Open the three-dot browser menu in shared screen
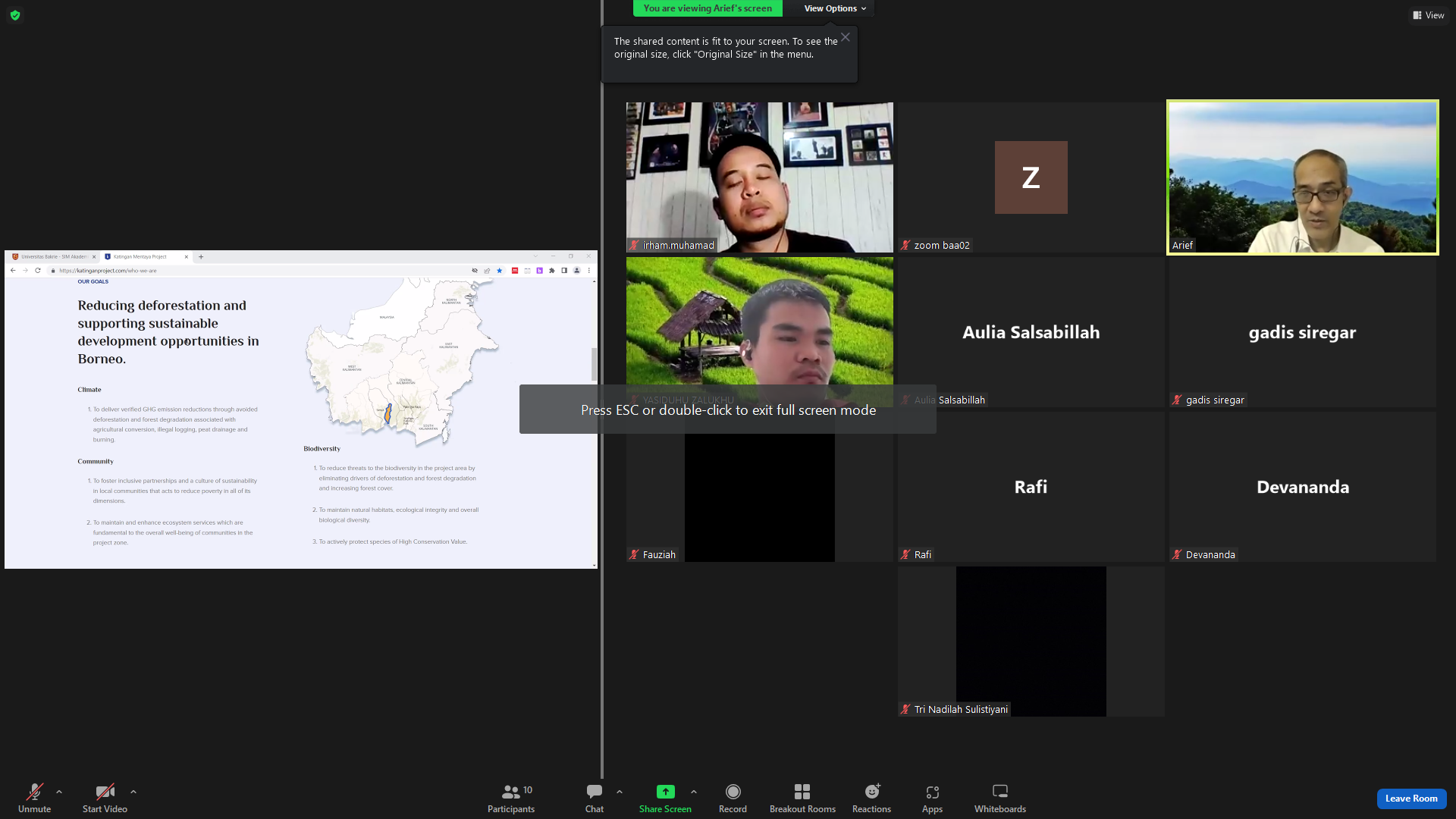Viewport: 1456px width, 819px height. click(589, 271)
